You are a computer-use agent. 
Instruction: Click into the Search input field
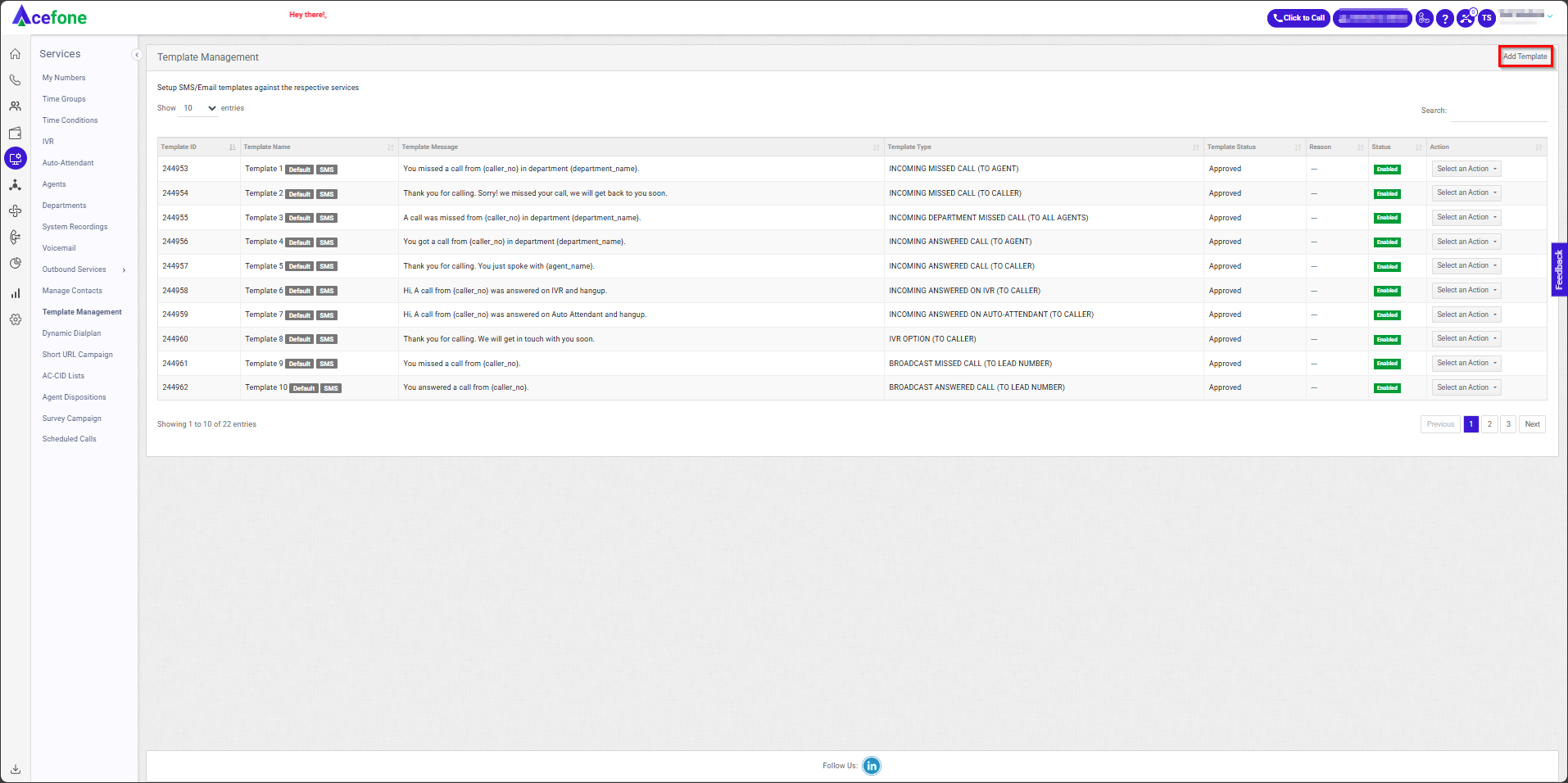(x=1498, y=111)
